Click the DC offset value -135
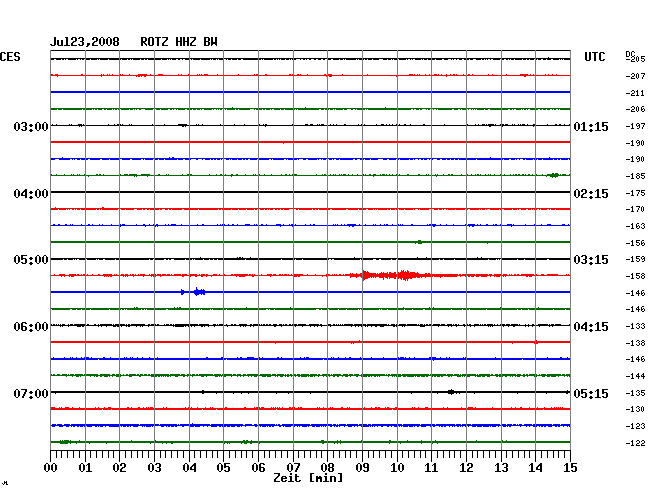 (635, 393)
